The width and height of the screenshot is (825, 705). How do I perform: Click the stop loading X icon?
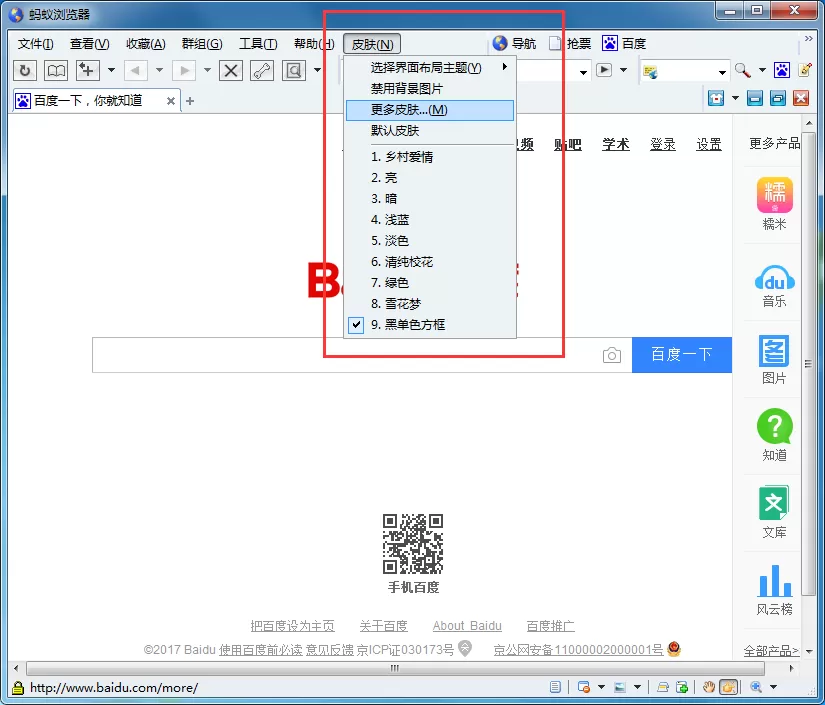pos(230,70)
